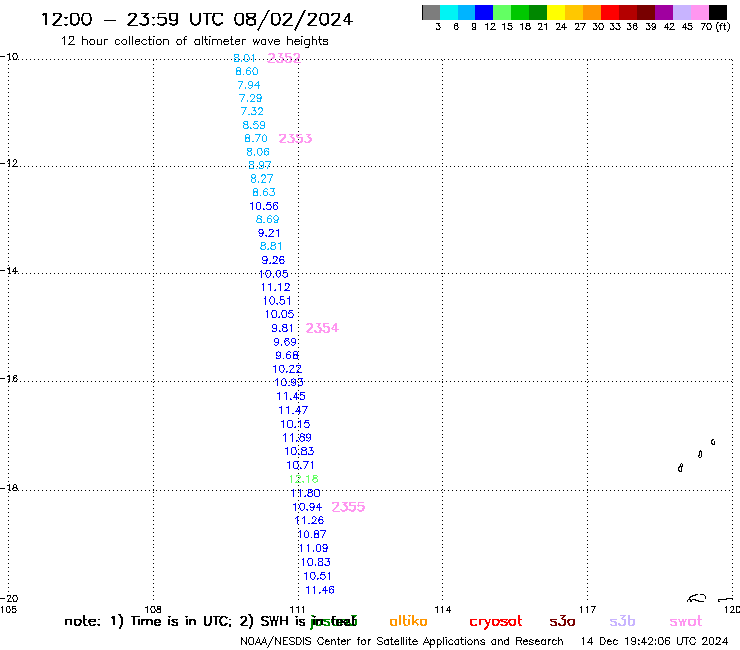
Task: Click the pink 2355 pass label
Action: click(x=348, y=506)
